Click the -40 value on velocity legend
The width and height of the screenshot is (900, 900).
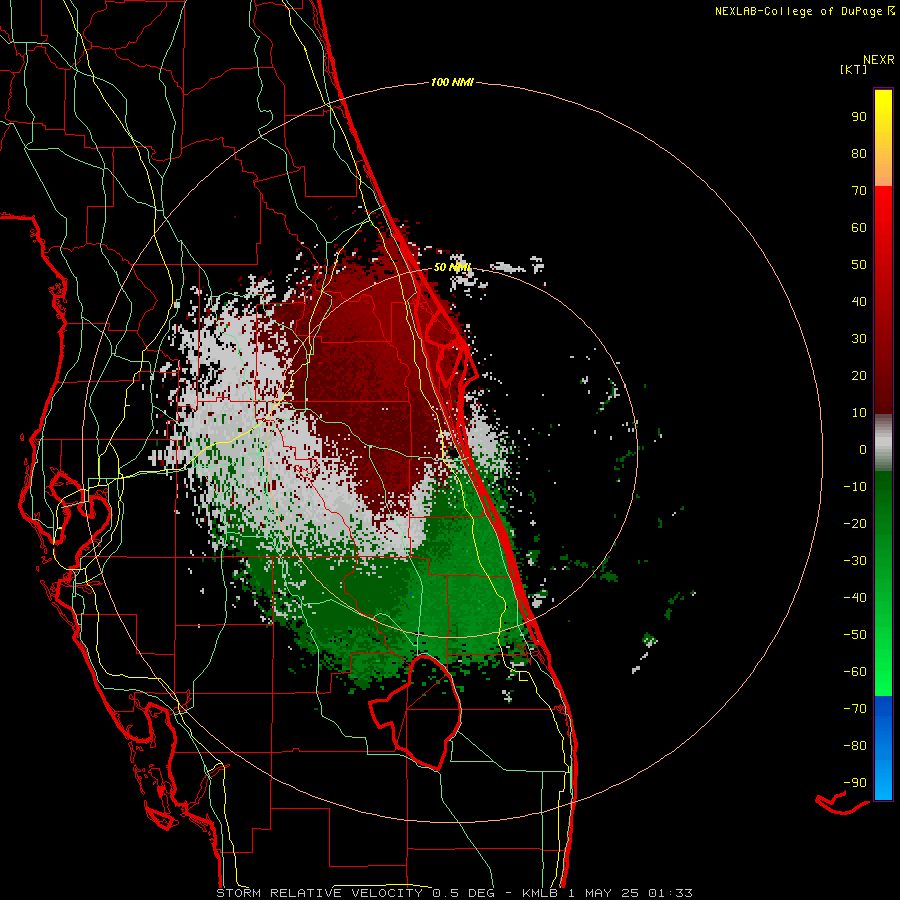[x=855, y=598]
